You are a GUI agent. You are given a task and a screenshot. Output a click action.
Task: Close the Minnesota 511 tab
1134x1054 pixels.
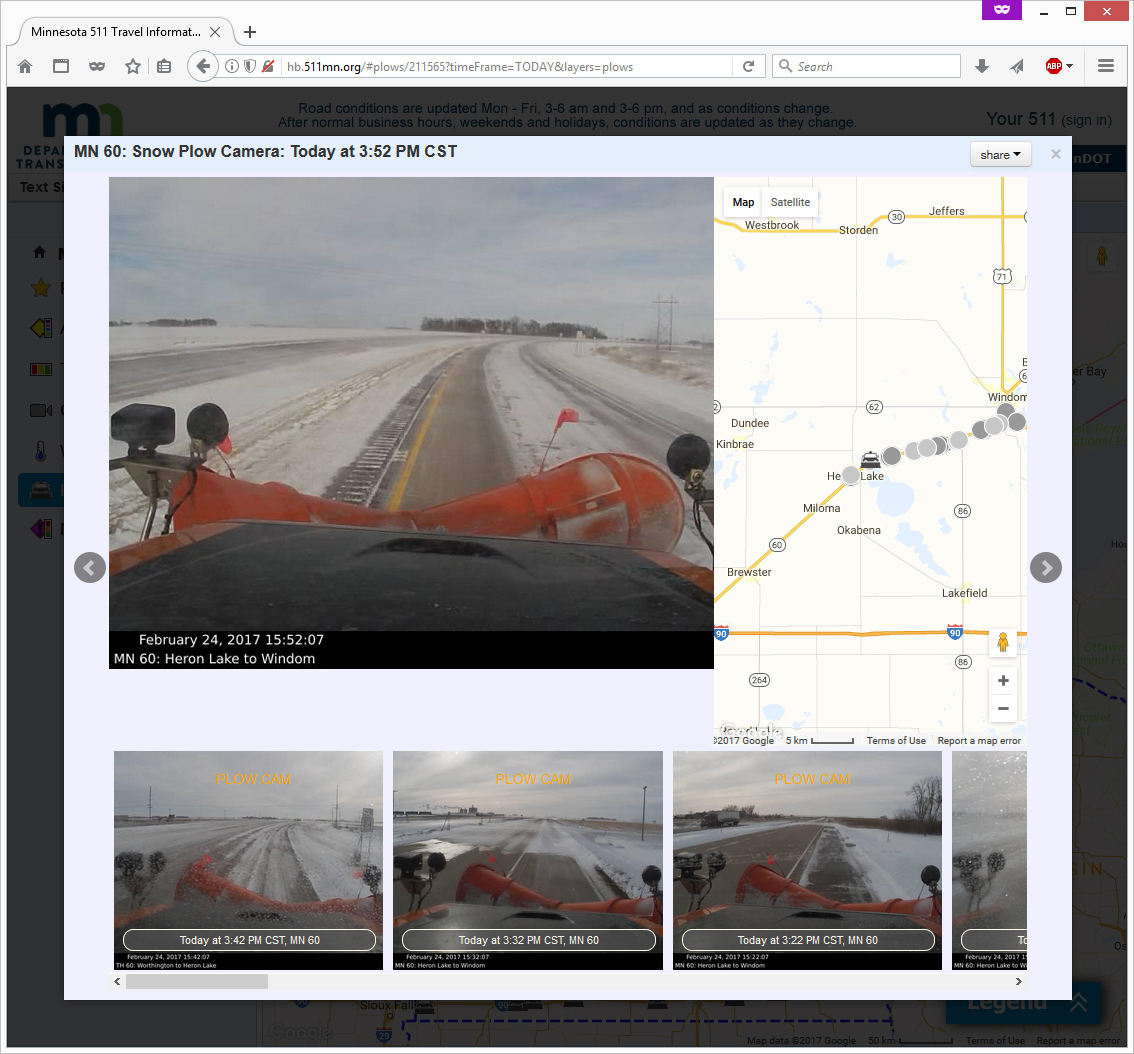click(215, 32)
